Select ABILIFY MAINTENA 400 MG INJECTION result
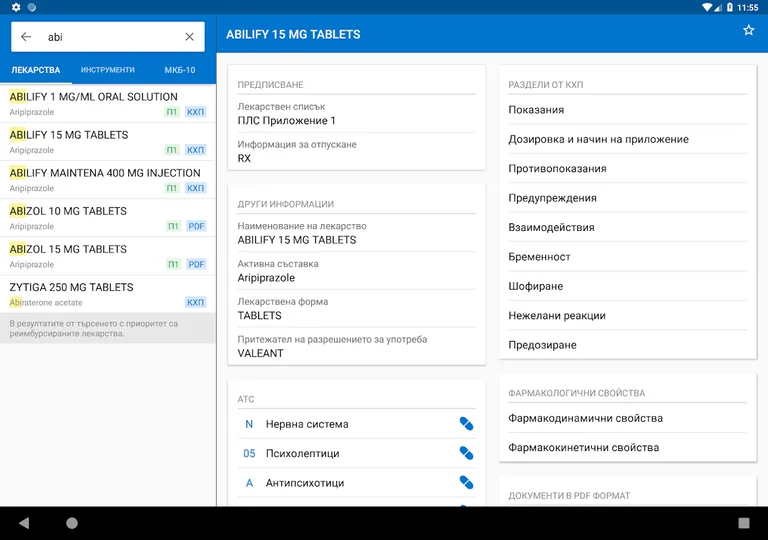 pyautogui.click(x=108, y=180)
